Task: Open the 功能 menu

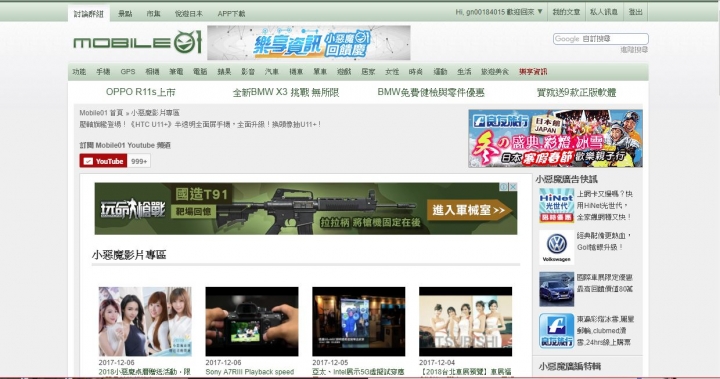Action: coord(79,72)
